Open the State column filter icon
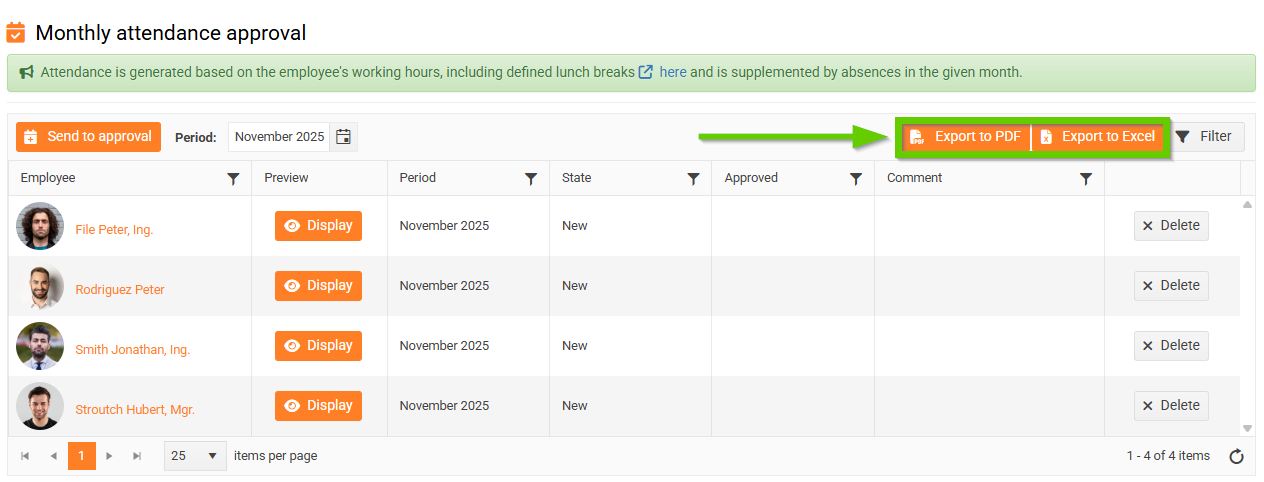Viewport: 1264px width, 482px height. pos(693,179)
